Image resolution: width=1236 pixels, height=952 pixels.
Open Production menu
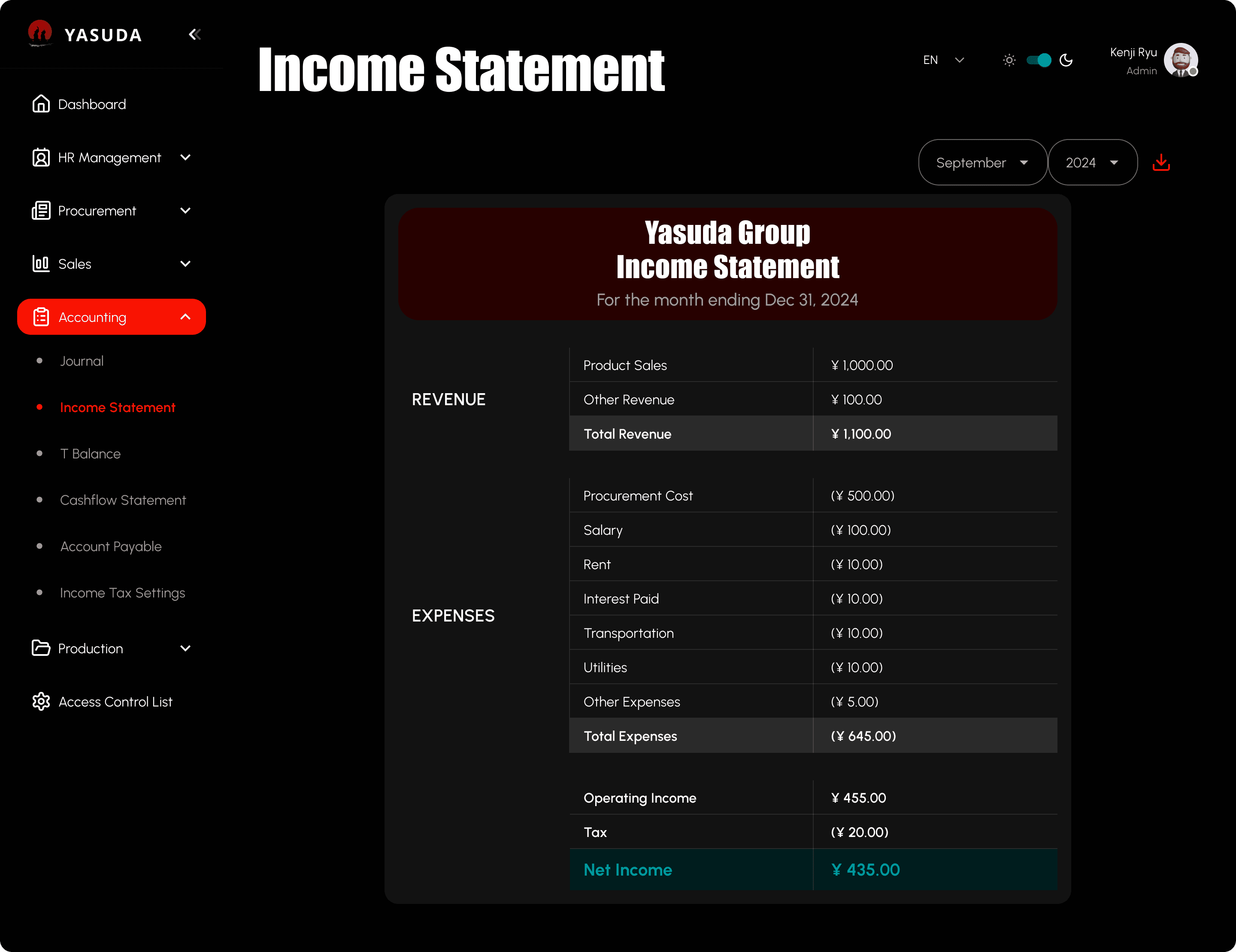(112, 648)
